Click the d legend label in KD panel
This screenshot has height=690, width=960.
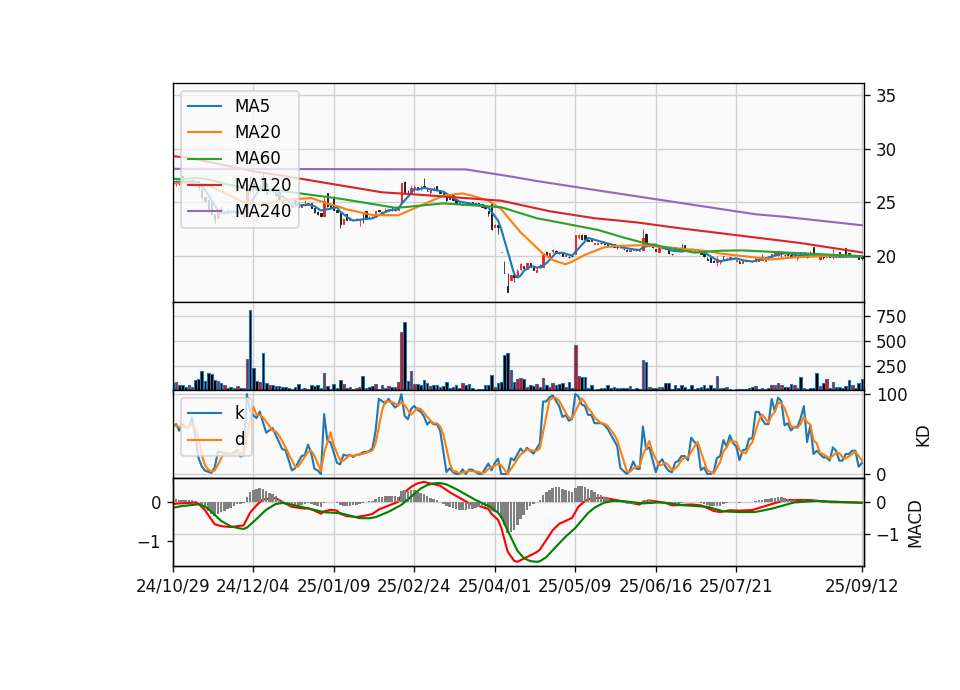(x=240, y=439)
